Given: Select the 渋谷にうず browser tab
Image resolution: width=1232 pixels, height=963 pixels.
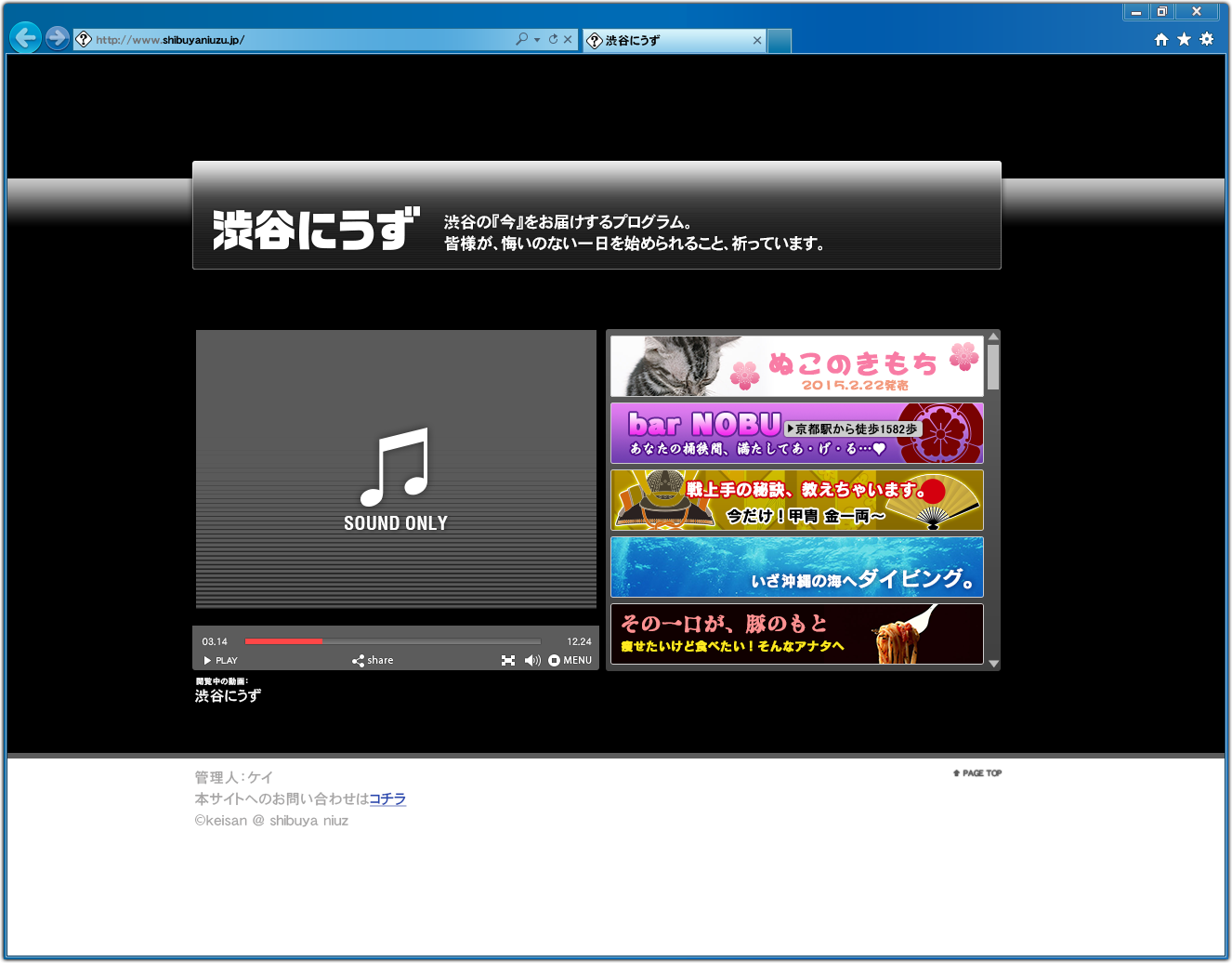Looking at the screenshot, I should pos(675,41).
